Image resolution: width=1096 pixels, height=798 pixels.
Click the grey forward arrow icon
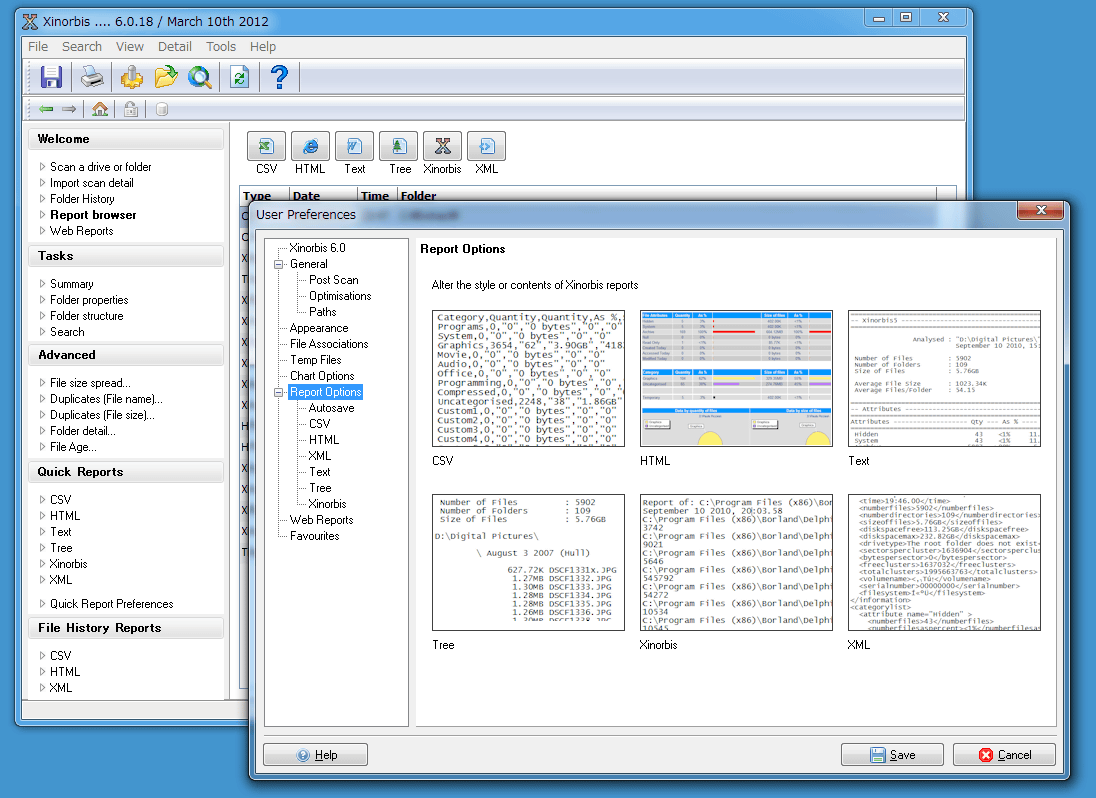tap(68, 109)
